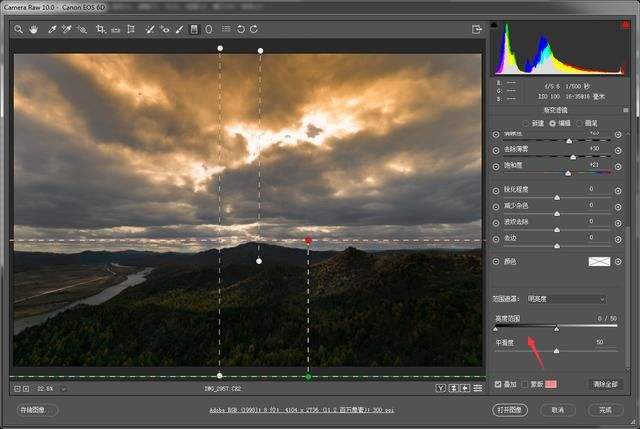640x429 pixels.
Task: Click the 去除薄雾 slider handle
Action: [573, 157]
